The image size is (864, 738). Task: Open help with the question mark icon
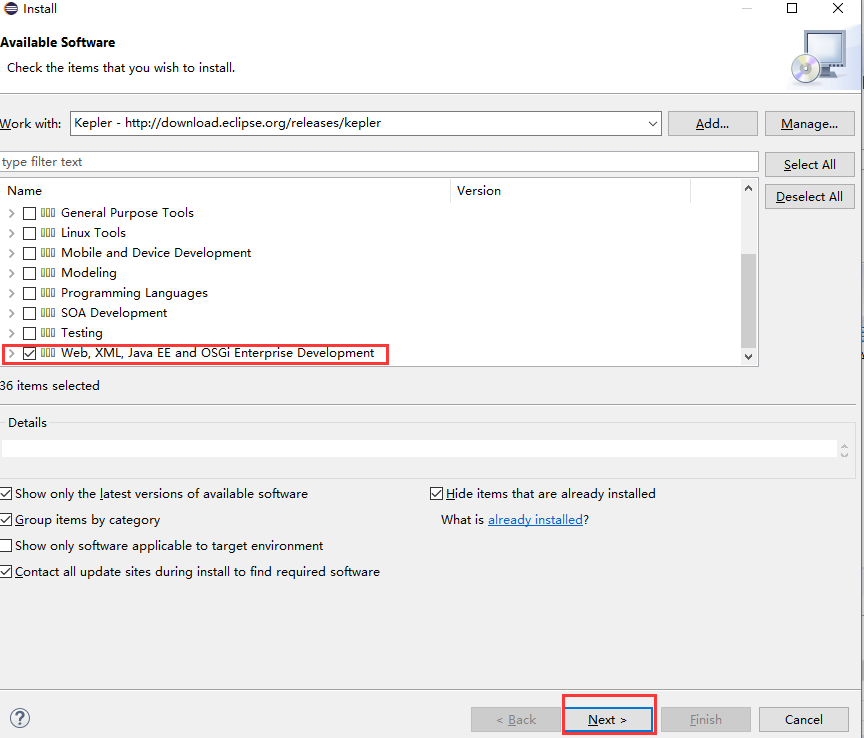(x=20, y=718)
